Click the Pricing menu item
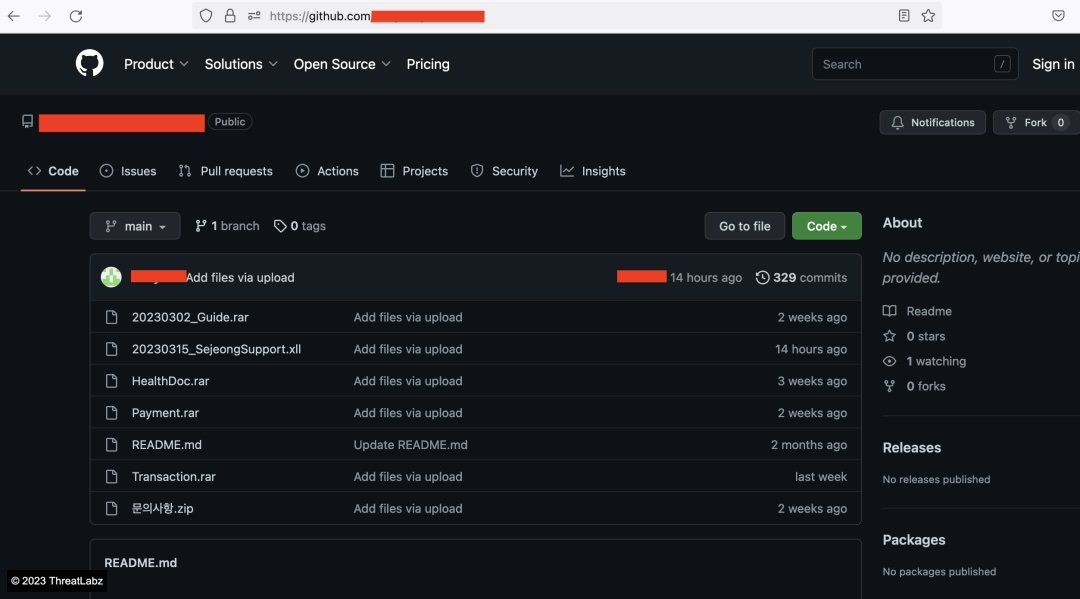 [428, 63]
